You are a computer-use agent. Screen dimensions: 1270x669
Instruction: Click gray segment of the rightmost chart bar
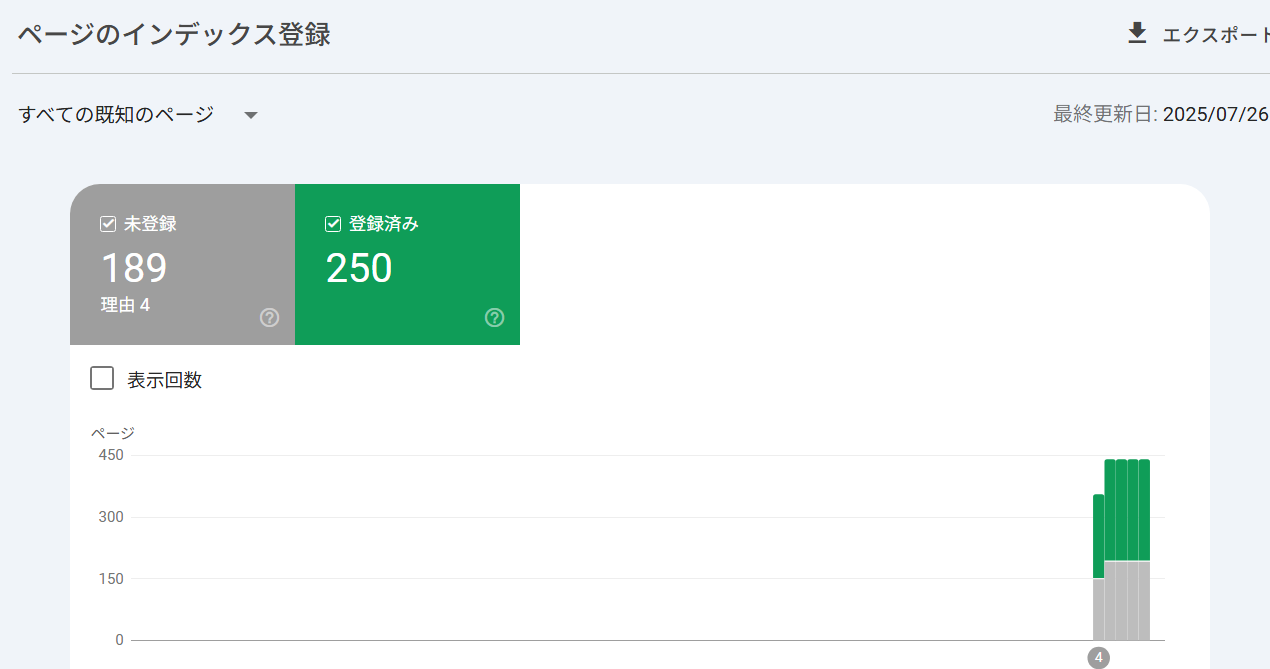point(1144,600)
